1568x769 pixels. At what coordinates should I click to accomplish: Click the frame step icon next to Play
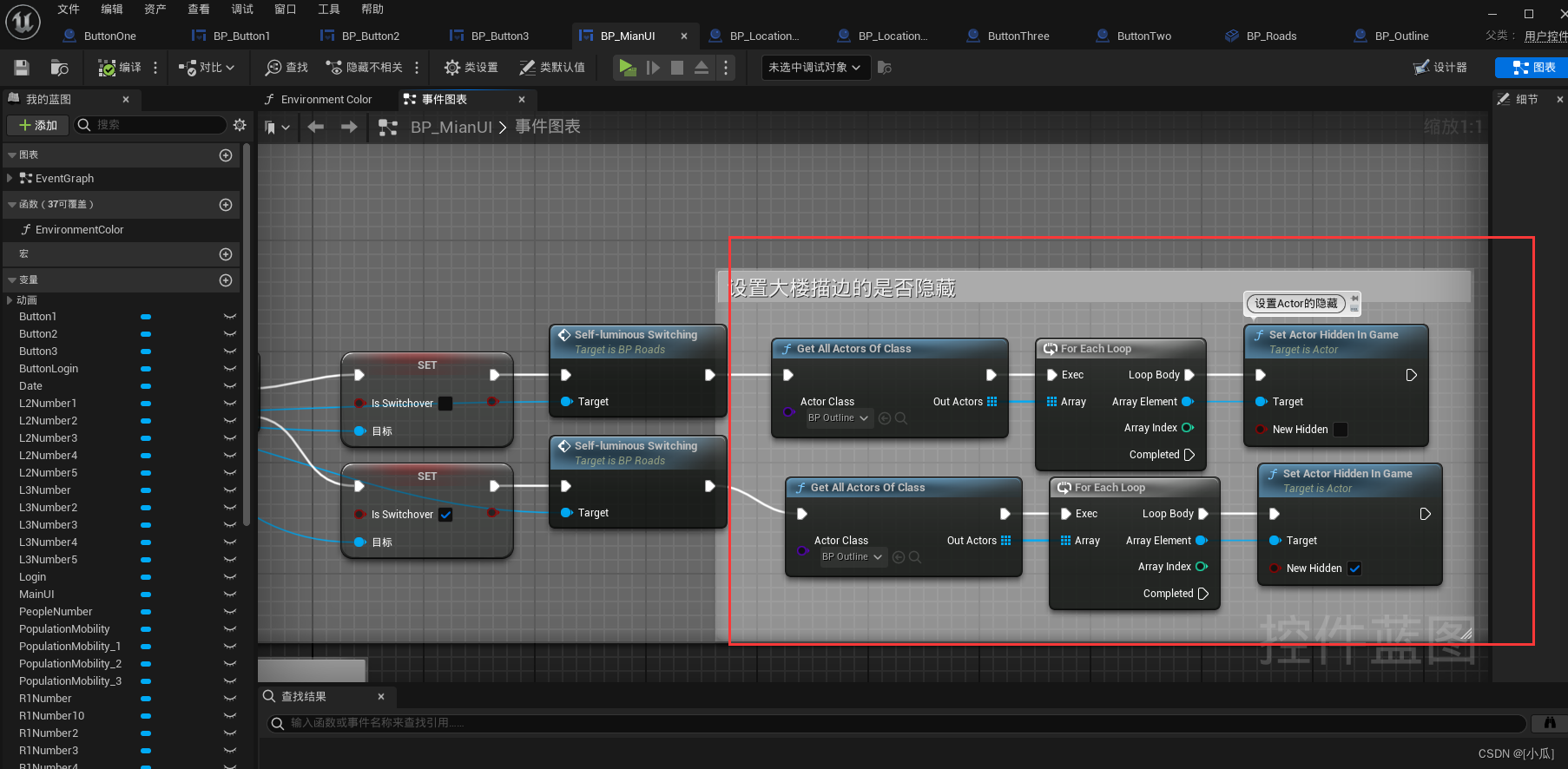click(653, 67)
